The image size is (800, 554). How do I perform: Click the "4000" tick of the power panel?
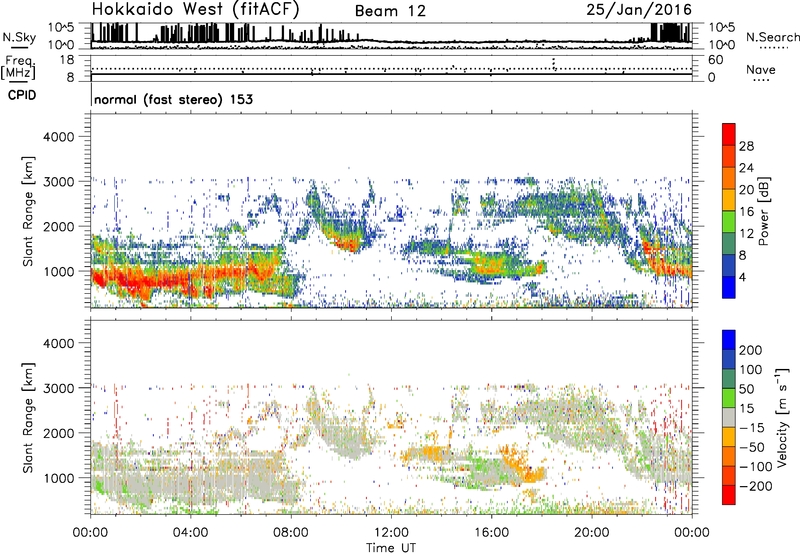click(x=59, y=137)
